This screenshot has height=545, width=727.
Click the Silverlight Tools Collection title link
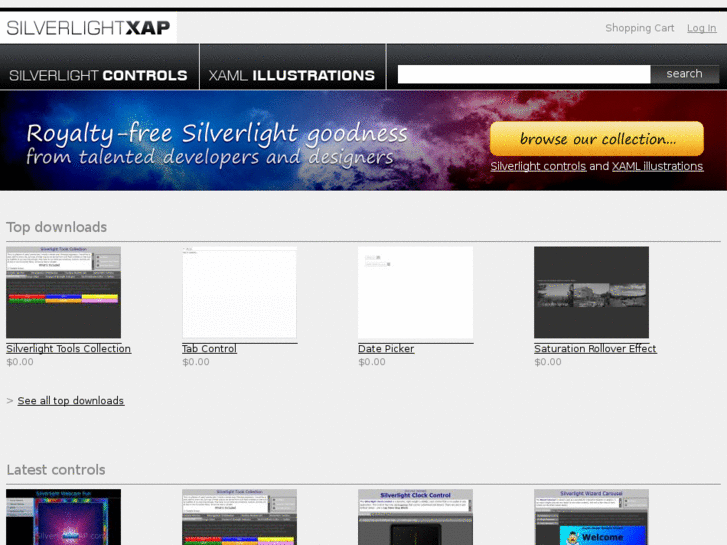tap(69, 349)
